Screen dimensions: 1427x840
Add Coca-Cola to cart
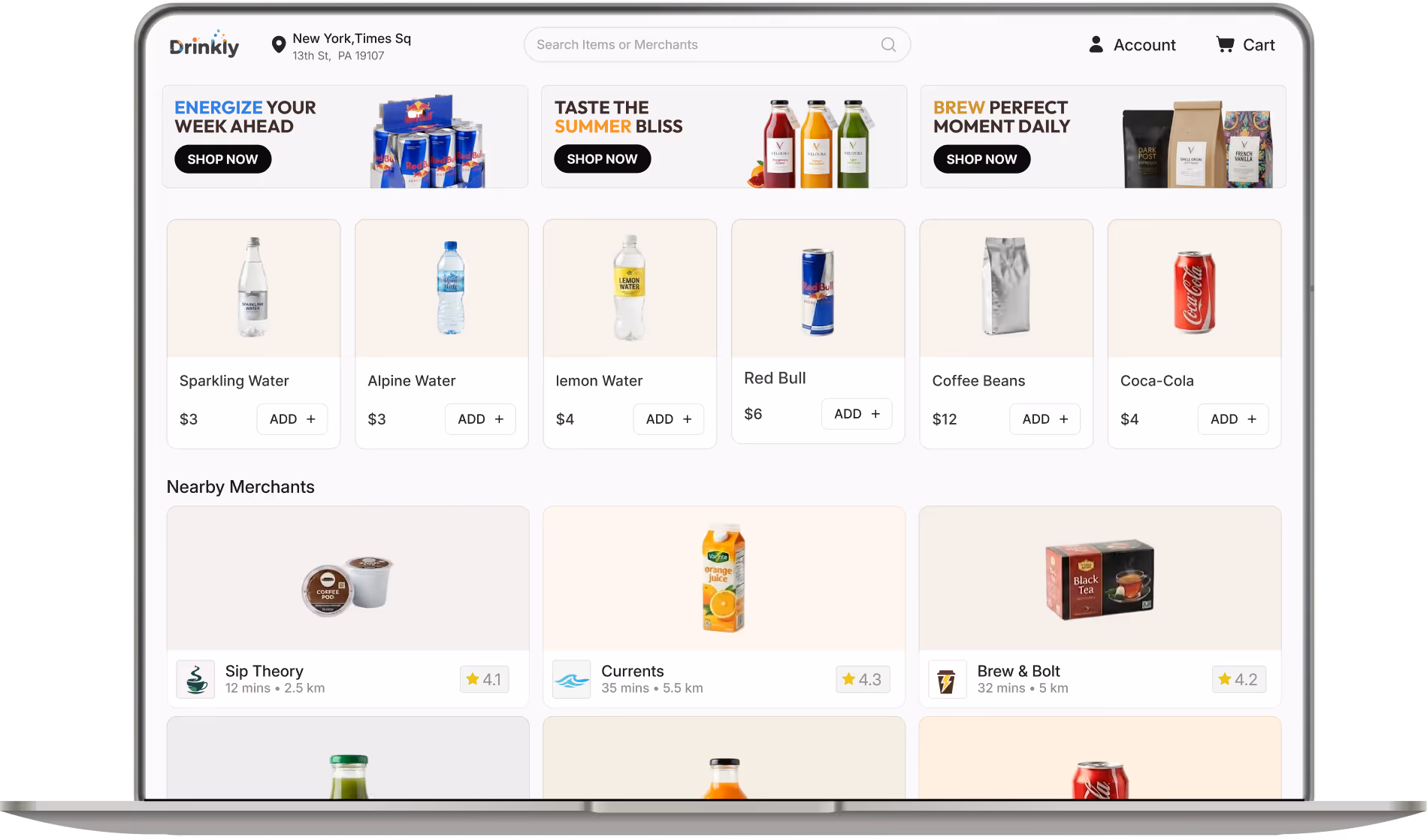(1233, 419)
